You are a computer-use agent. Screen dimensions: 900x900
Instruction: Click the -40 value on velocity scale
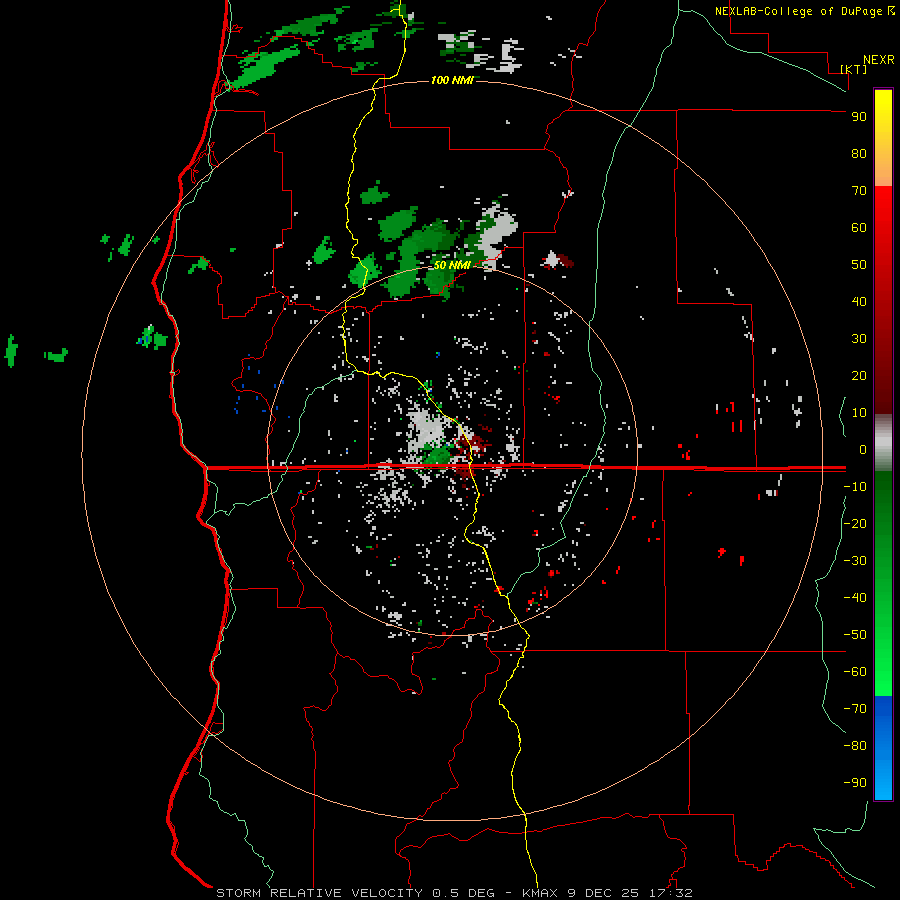(855, 598)
